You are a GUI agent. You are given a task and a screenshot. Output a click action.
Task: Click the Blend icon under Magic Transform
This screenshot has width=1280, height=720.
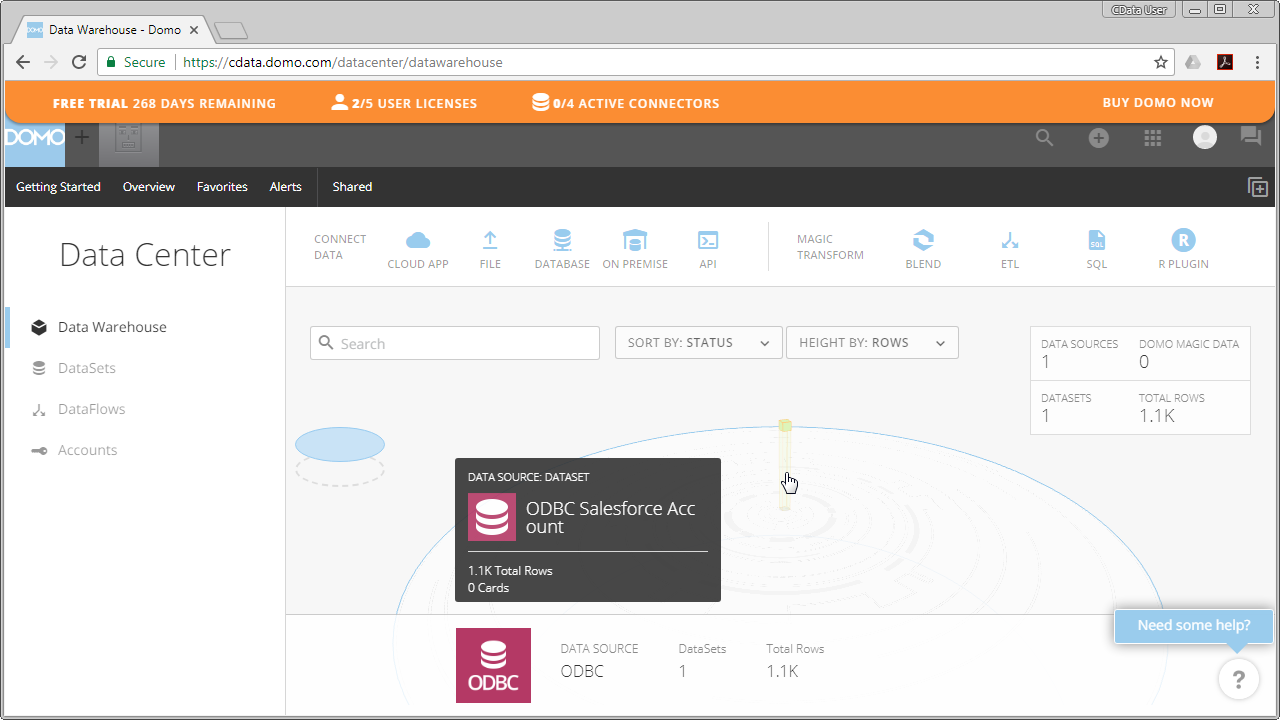[922, 241]
